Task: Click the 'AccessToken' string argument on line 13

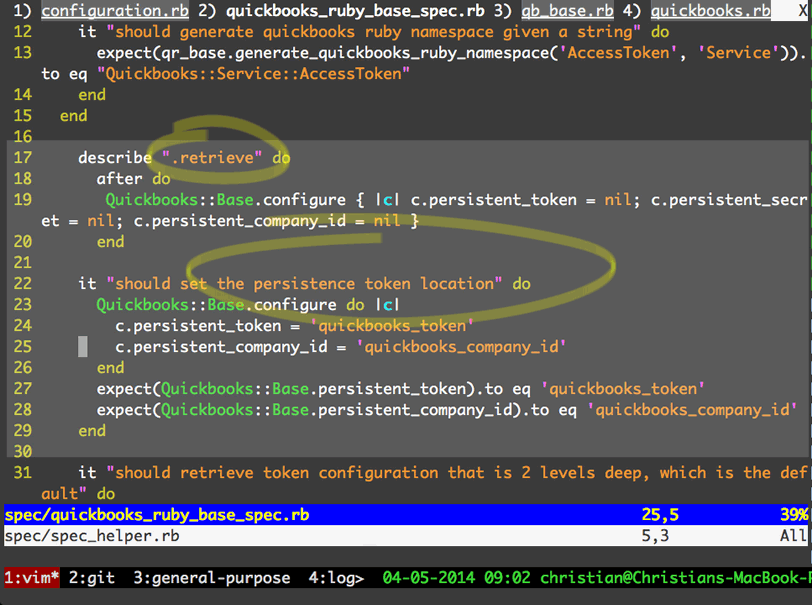Action: [x=618, y=53]
